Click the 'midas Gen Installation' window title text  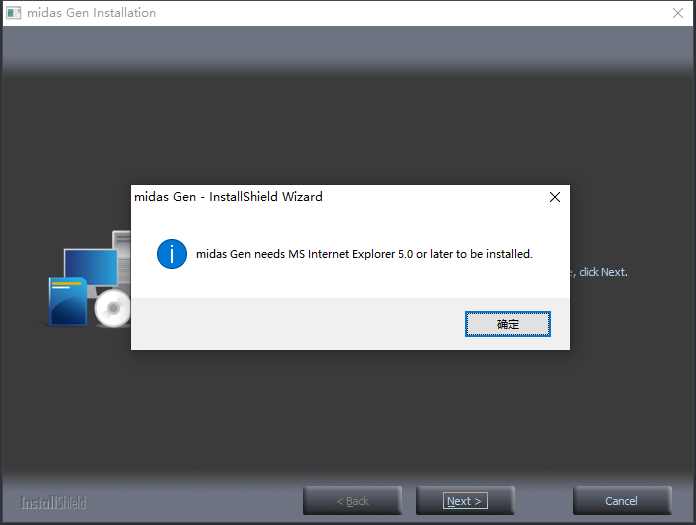coord(91,13)
